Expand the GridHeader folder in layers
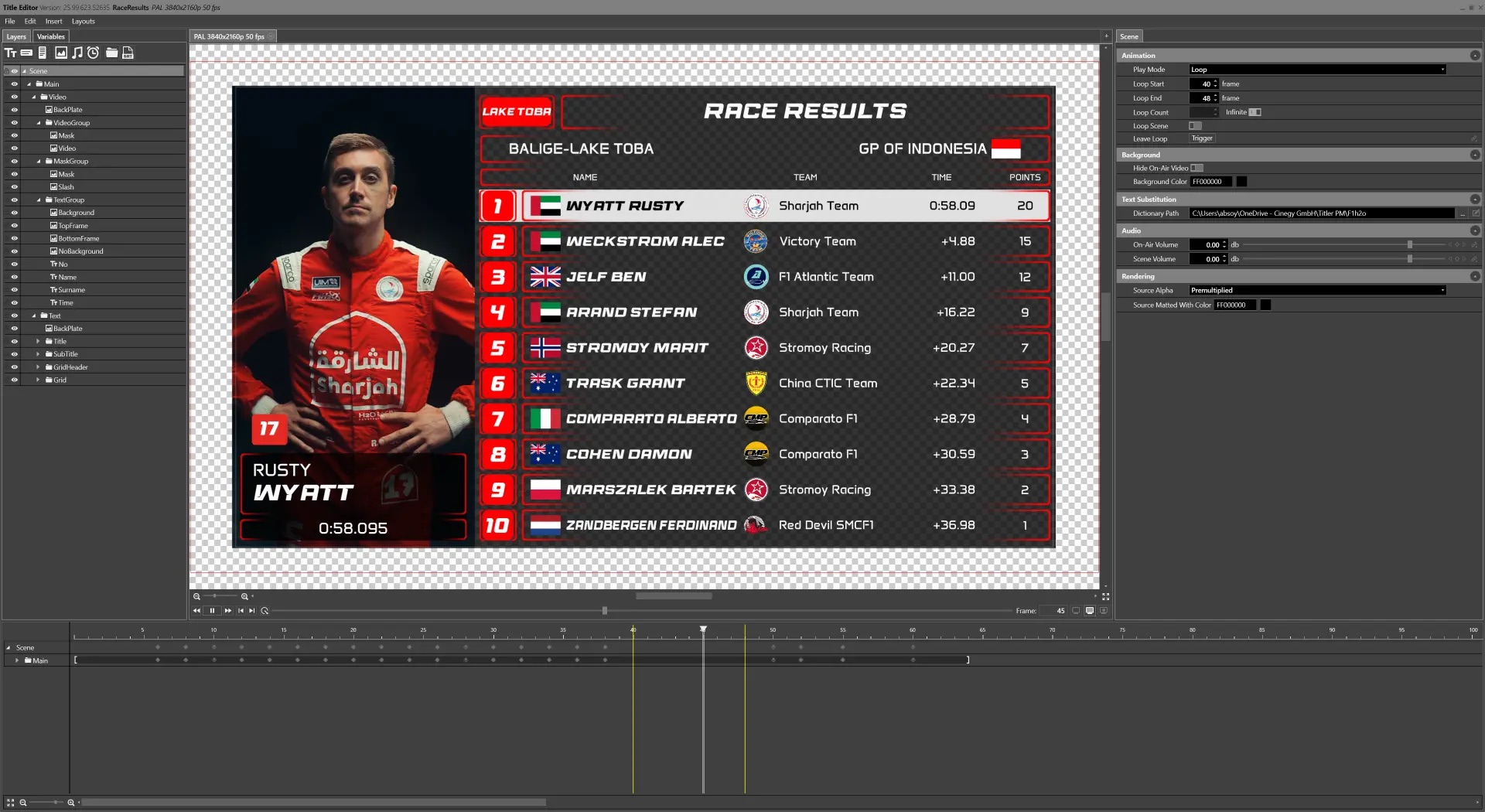This screenshot has height=812, width=1485. point(39,367)
